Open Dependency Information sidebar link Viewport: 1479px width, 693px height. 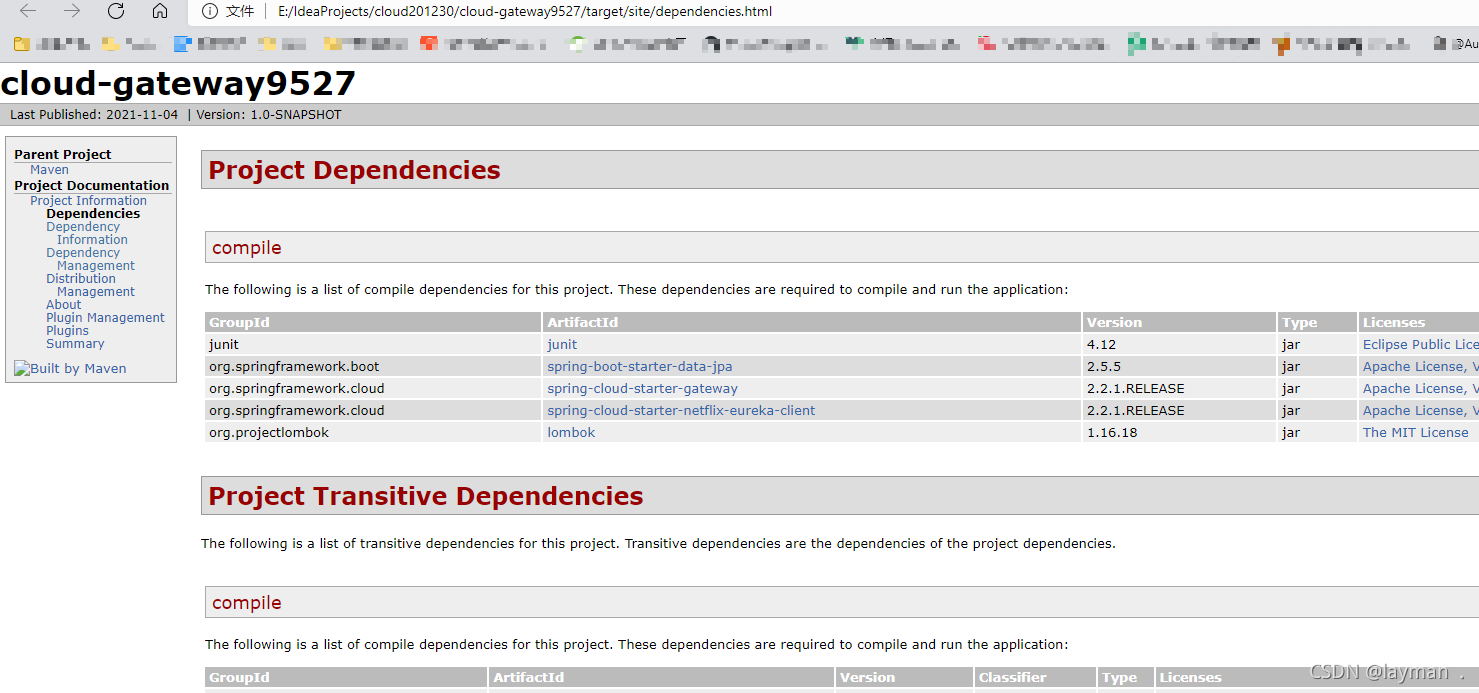point(87,233)
